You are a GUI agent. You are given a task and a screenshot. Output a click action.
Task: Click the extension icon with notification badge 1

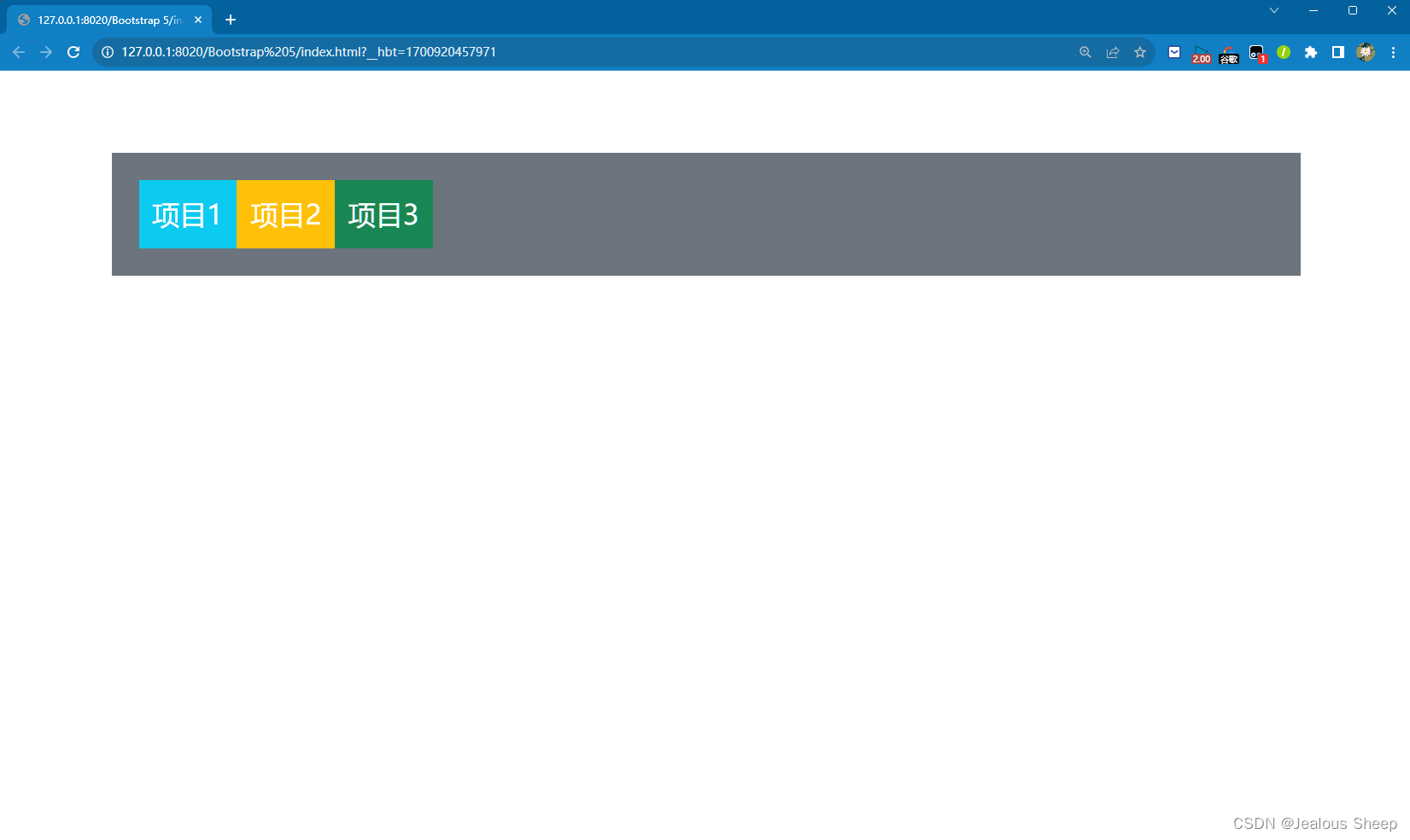1256,52
